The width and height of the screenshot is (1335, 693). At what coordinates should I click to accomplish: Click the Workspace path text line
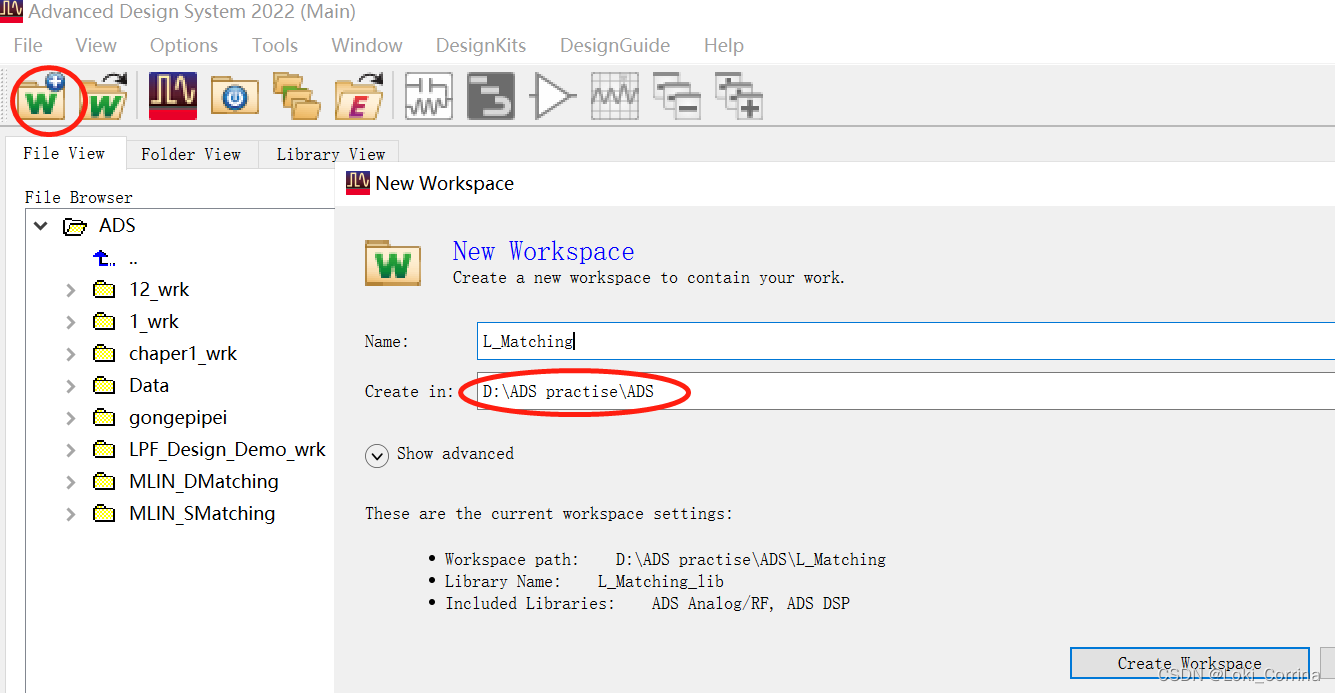(x=665, y=560)
